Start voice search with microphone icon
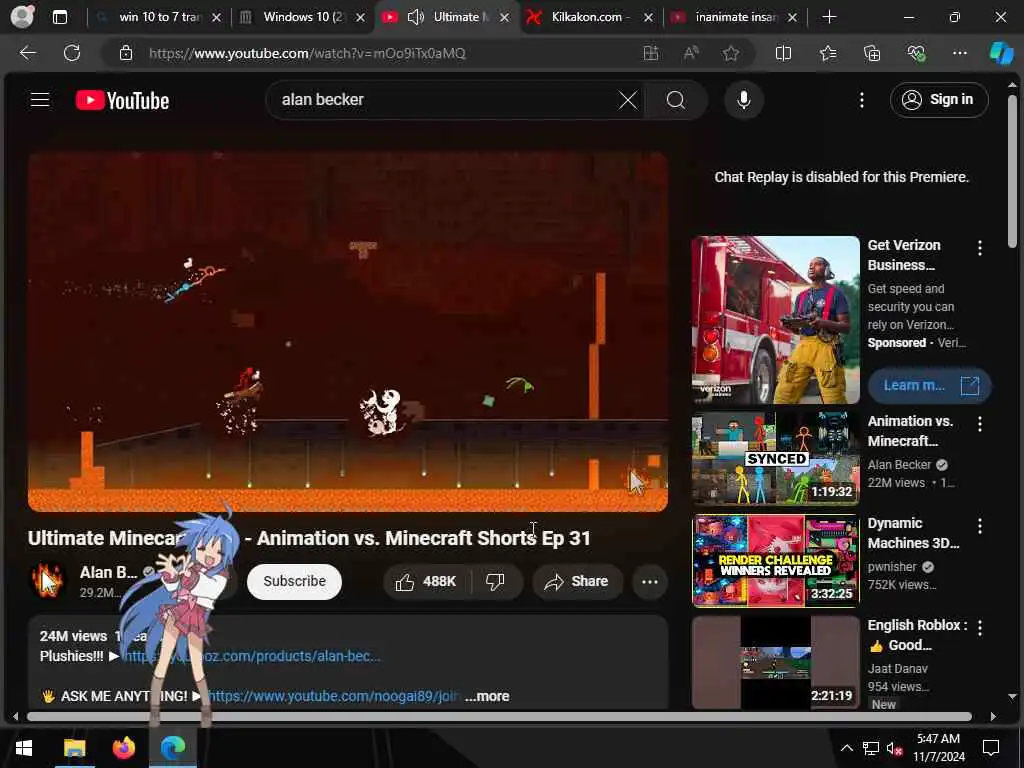1024x768 pixels. (x=743, y=100)
